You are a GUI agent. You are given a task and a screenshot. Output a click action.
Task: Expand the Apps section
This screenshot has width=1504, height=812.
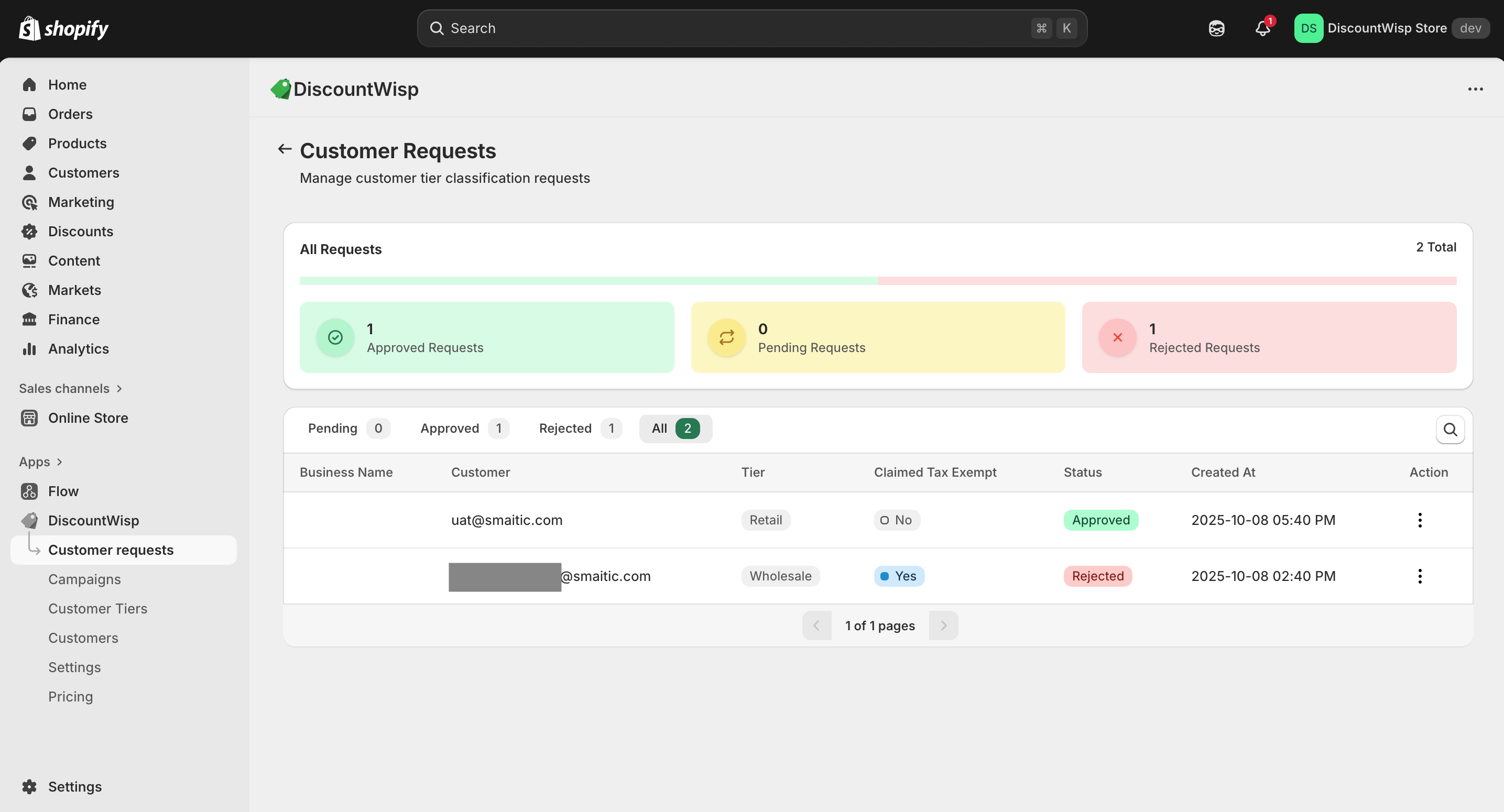[x=40, y=462]
